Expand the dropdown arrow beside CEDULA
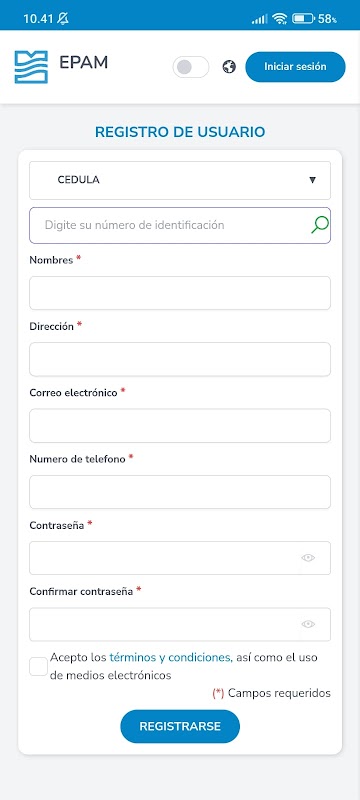Viewport: 360px width, 800px height. (313, 180)
